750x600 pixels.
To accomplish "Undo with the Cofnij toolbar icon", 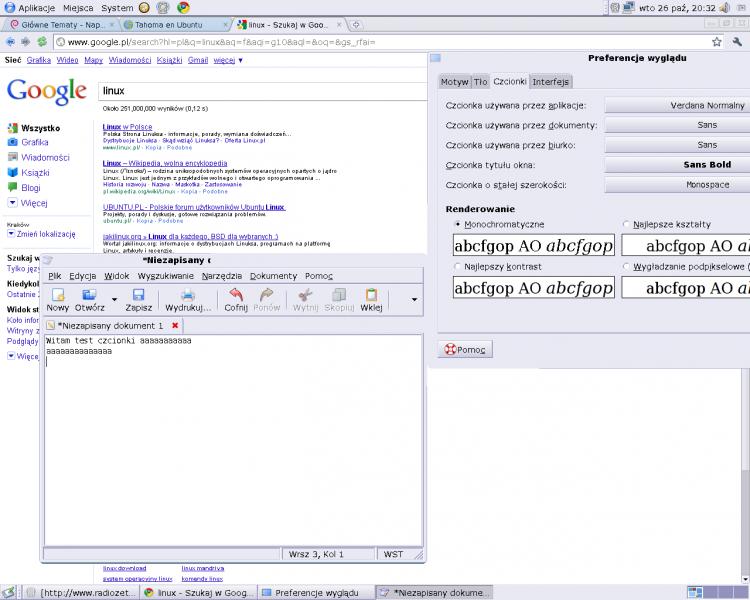I will tap(236, 296).
